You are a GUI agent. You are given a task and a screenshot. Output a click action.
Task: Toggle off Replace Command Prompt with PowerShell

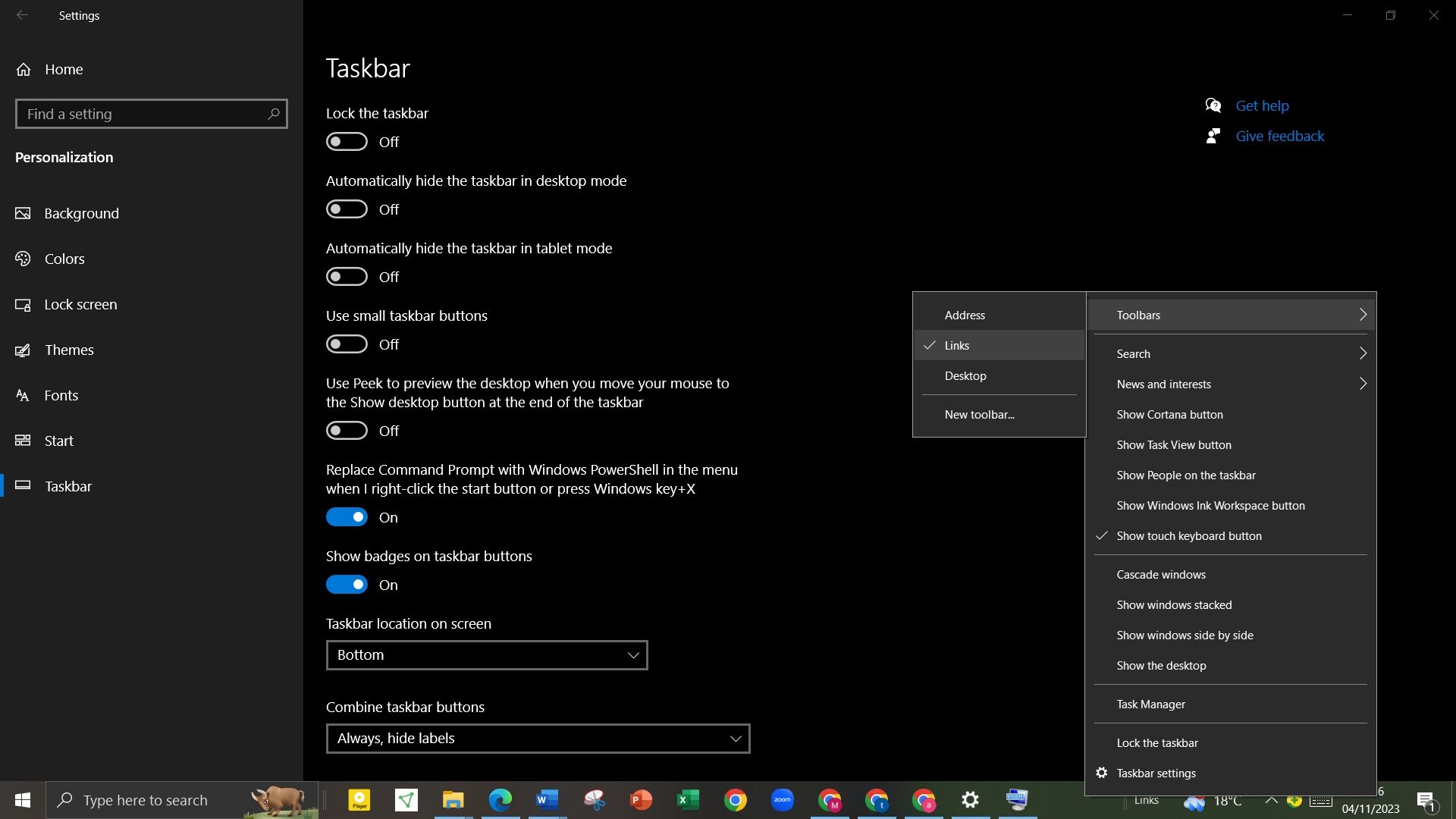(x=347, y=516)
